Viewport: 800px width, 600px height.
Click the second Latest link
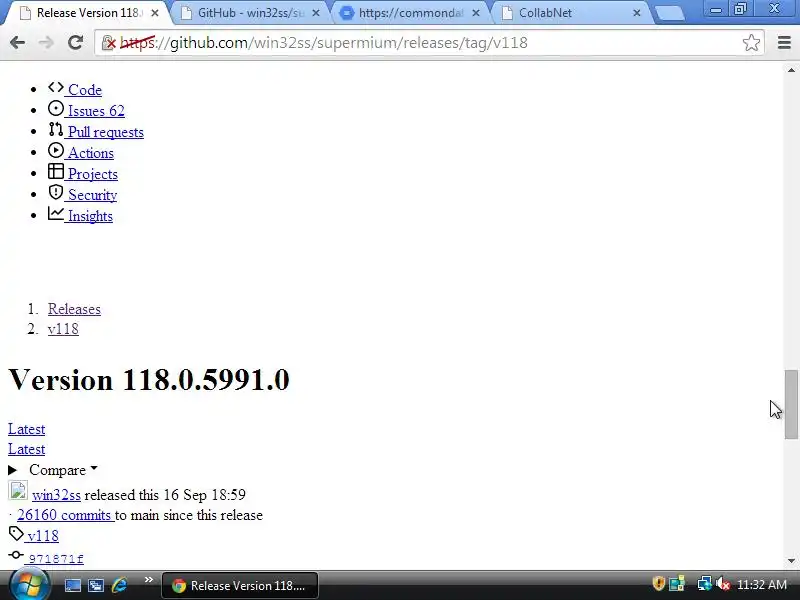(x=27, y=449)
